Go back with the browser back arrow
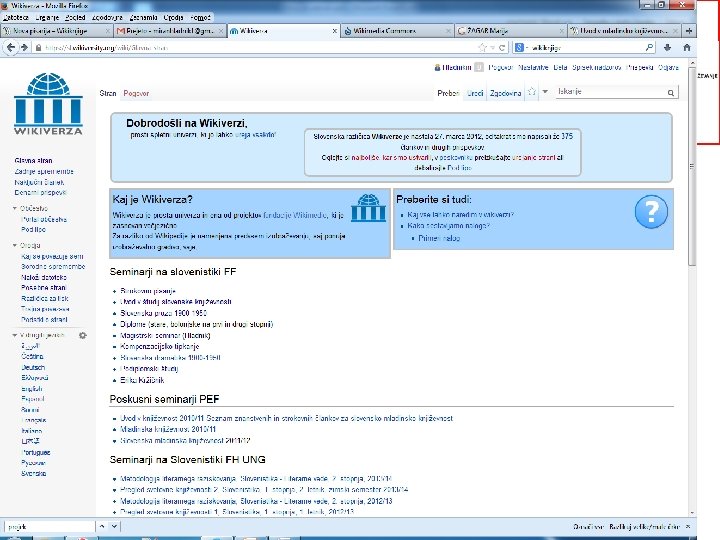720x540 pixels. 11,47
